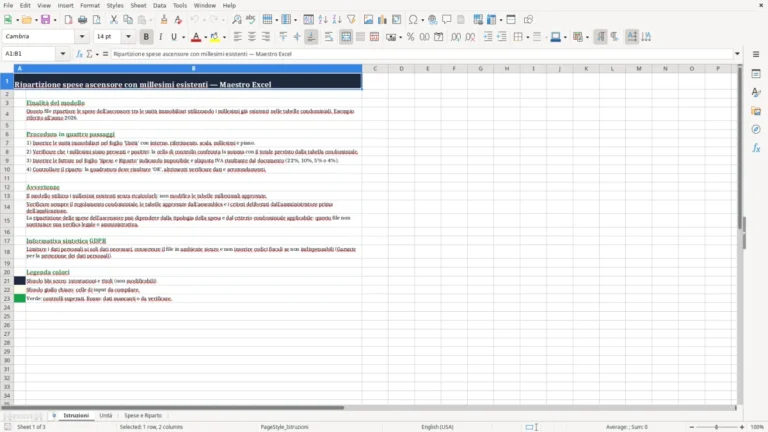The height and width of the screenshot is (432, 768).
Task: Open the sidebar Functions panel
Action: pos(756,148)
